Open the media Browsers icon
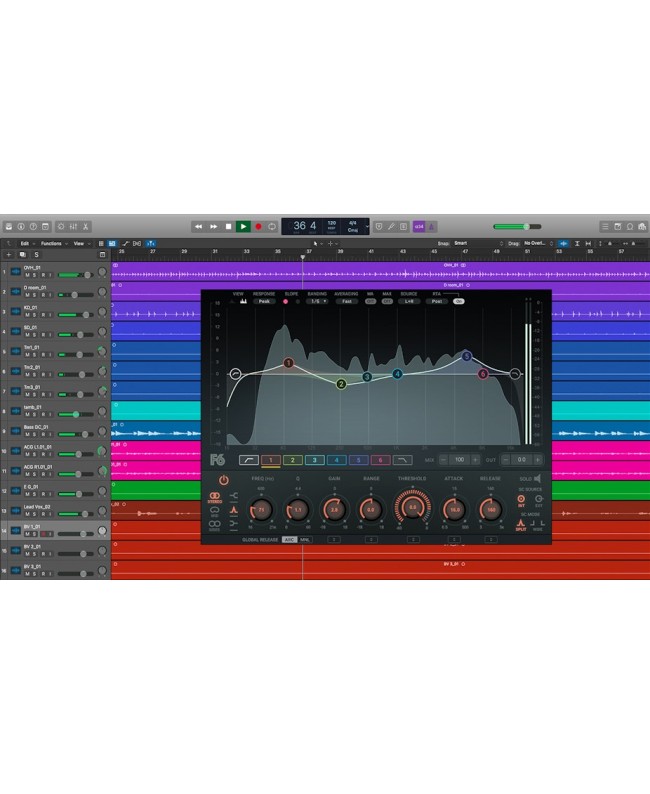650x794 pixels. pyautogui.click(x=642, y=226)
